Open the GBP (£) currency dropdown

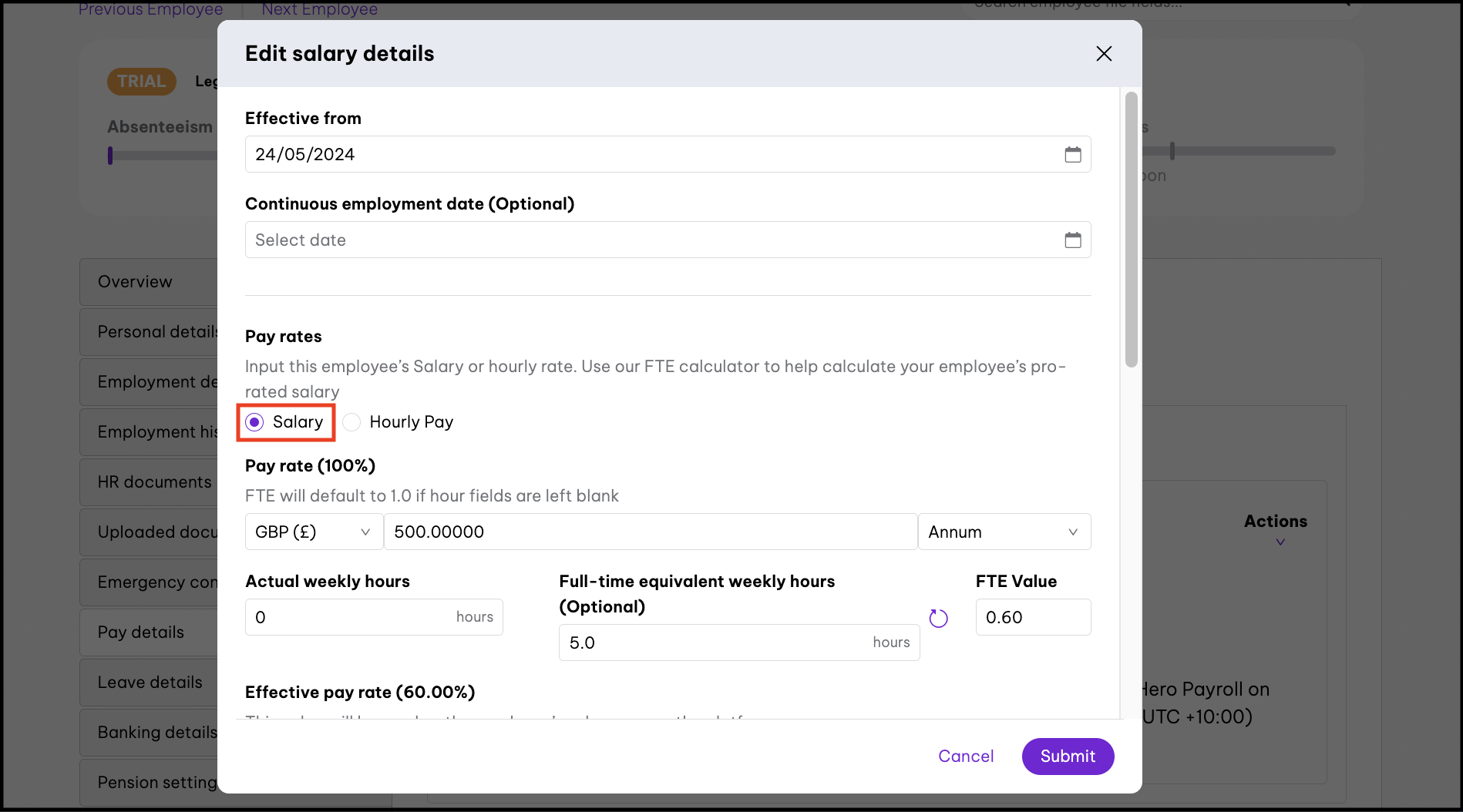point(313,532)
